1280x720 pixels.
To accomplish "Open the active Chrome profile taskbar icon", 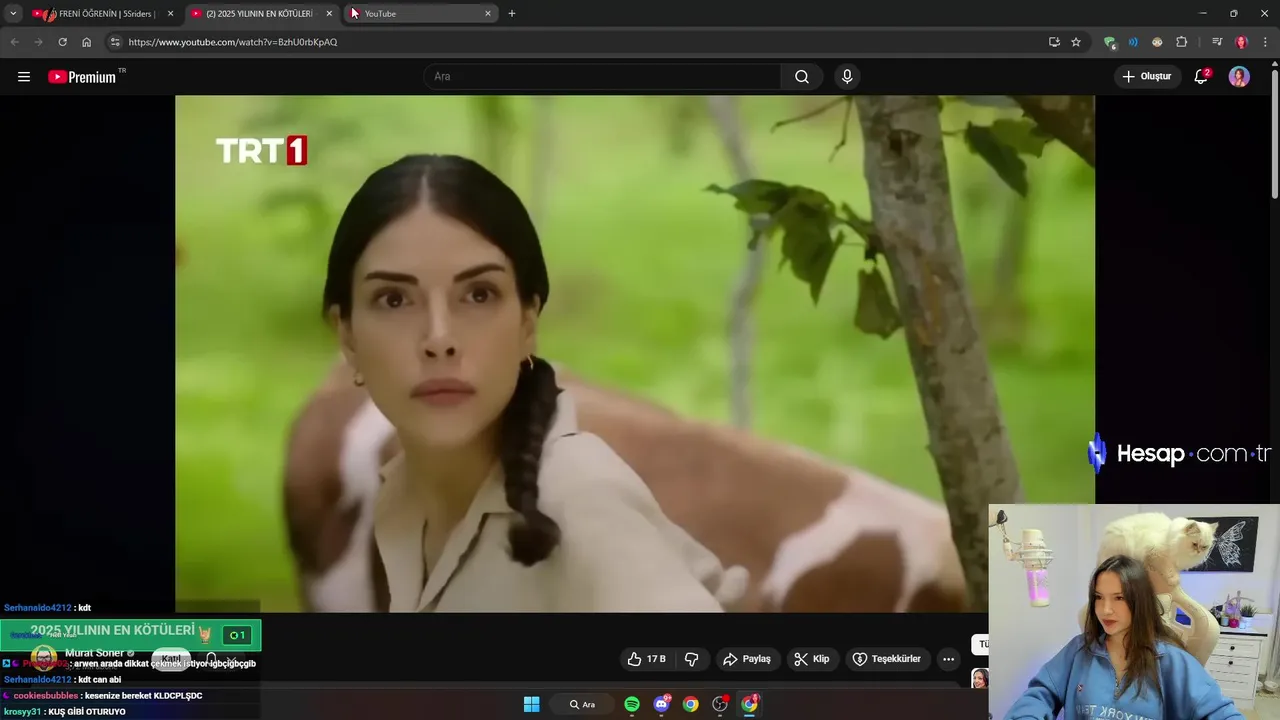I will coord(749,704).
